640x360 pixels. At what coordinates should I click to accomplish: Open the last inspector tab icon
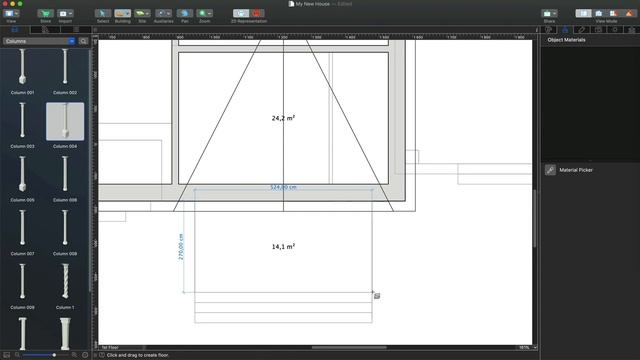click(x=631, y=29)
